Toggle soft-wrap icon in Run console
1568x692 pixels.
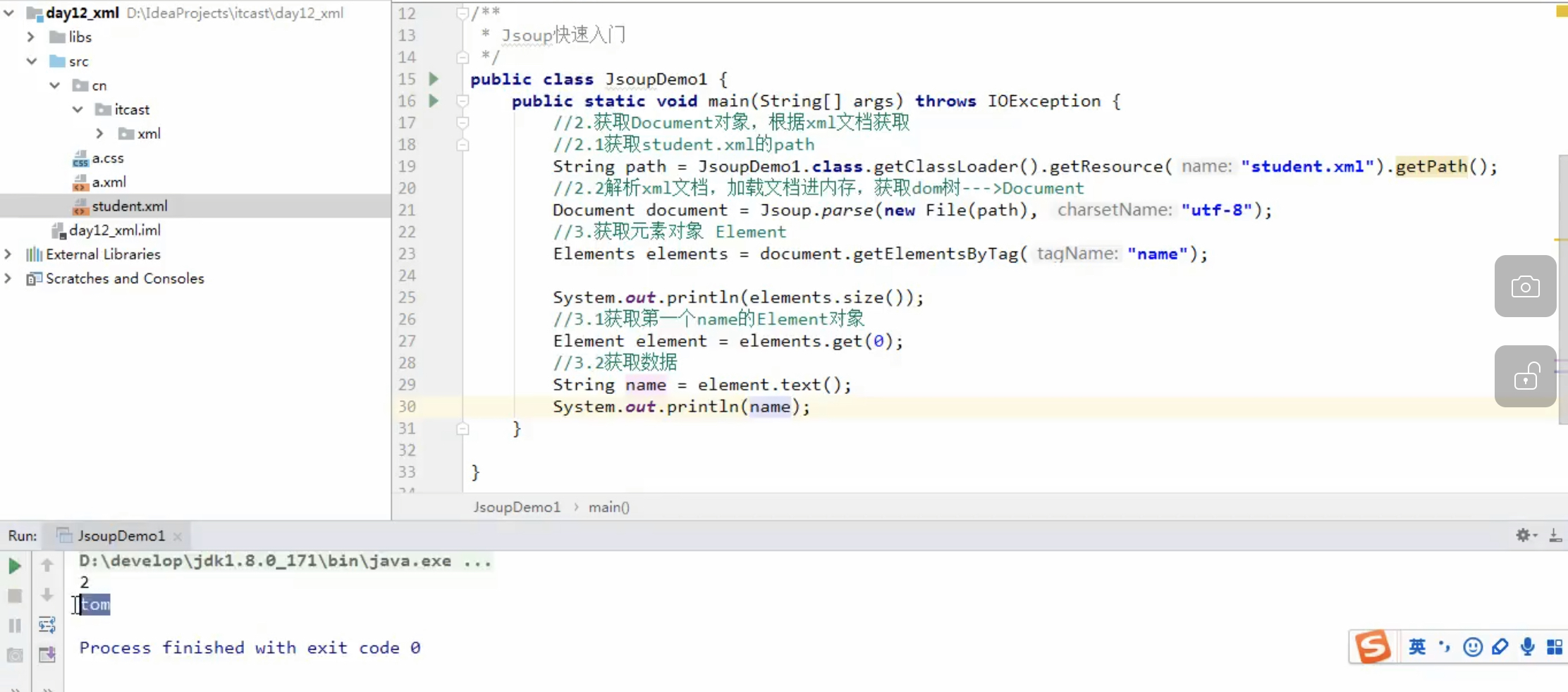[x=47, y=625]
